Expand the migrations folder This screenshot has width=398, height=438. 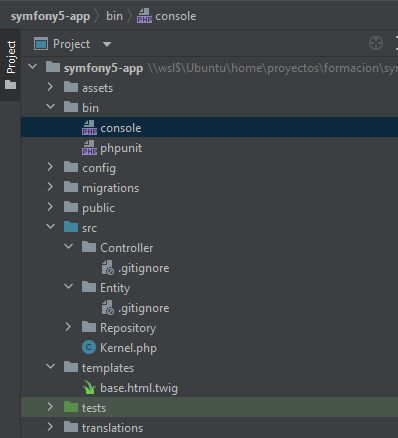tap(50, 187)
